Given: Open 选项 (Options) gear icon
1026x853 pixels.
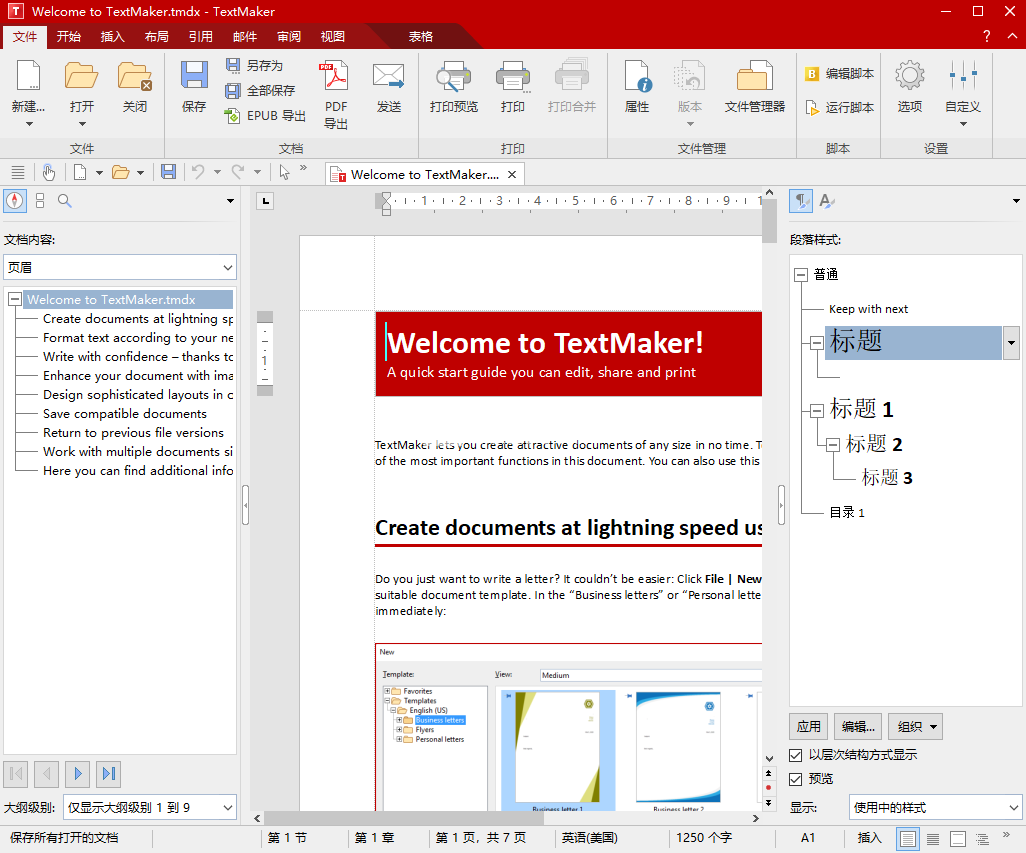Looking at the screenshot, I should coord(910,75).
